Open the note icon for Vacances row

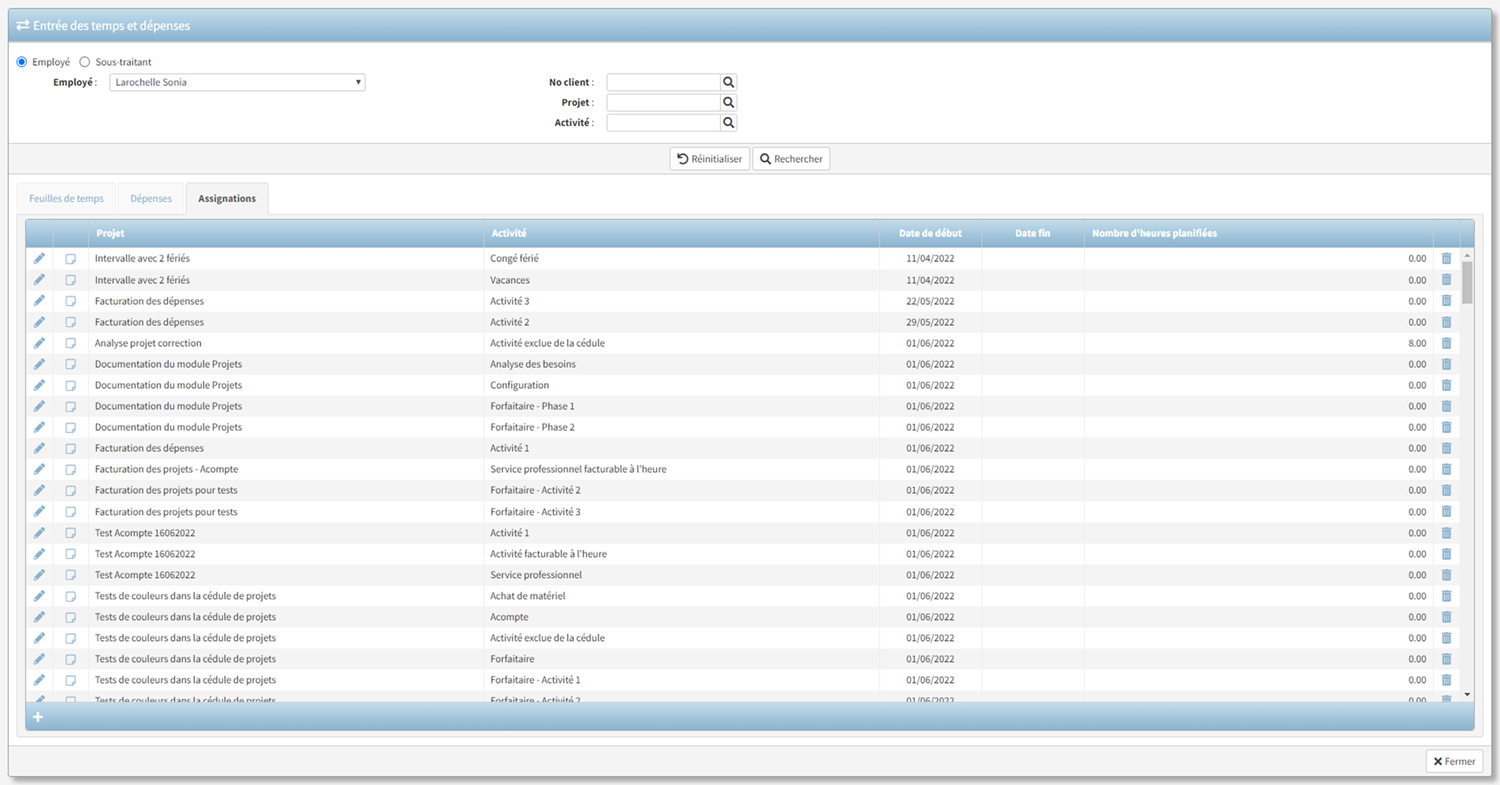(x=71, y=280)
